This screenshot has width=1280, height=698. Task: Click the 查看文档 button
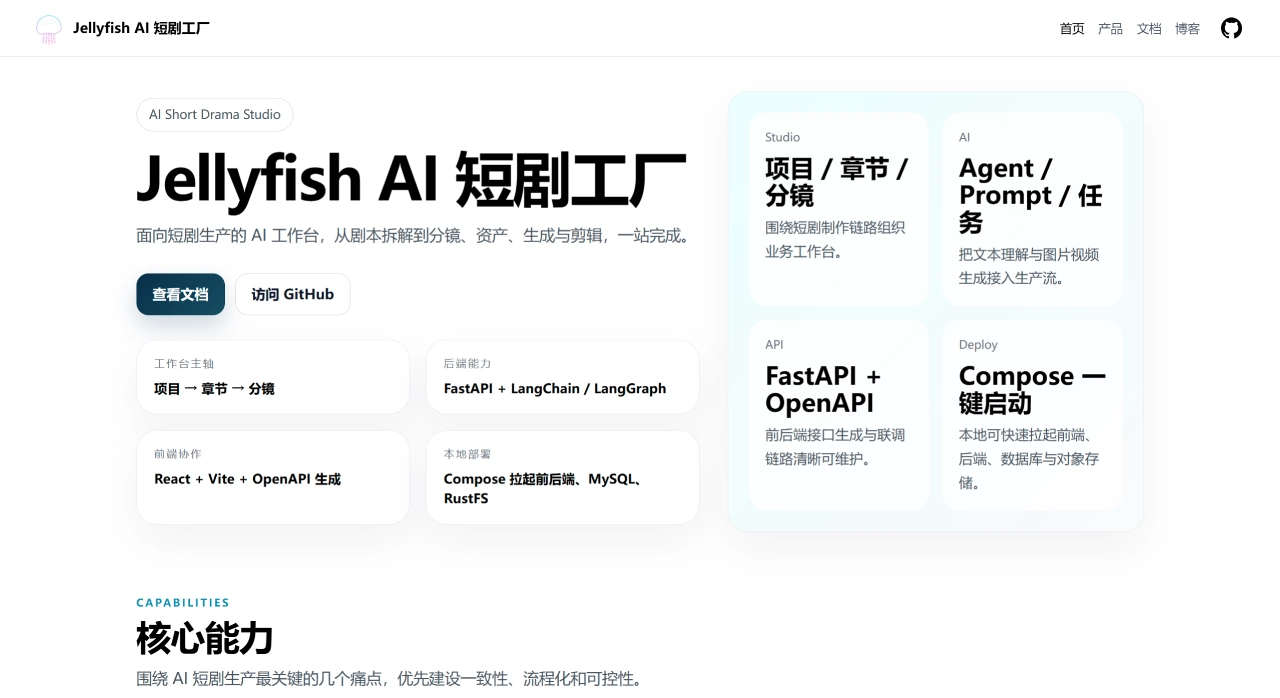[x=181, y=294]
